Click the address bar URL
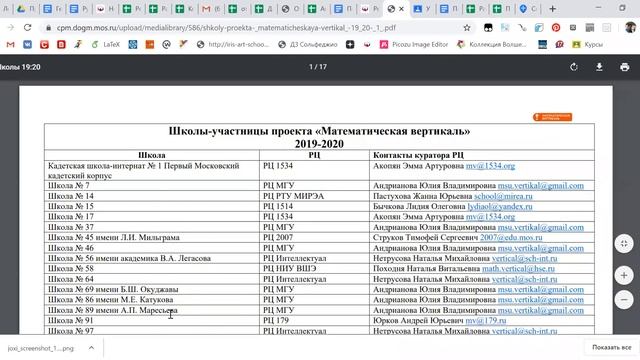This screenshot has width=640, height=360. (x=226, y=28)
